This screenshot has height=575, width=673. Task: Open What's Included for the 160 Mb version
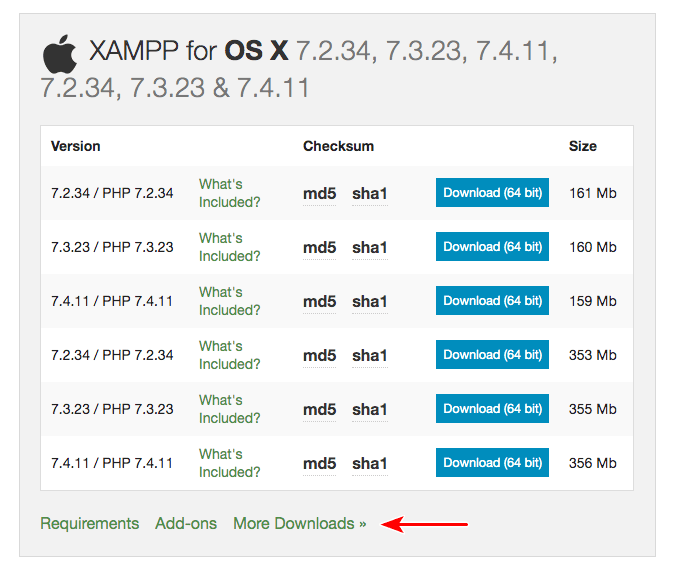(x=230, y=247)
